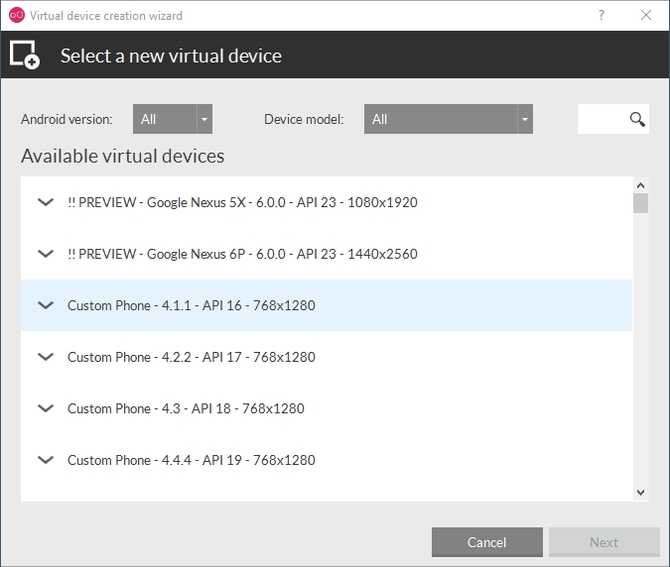Open the Android version dropdown

pos(173,119)
